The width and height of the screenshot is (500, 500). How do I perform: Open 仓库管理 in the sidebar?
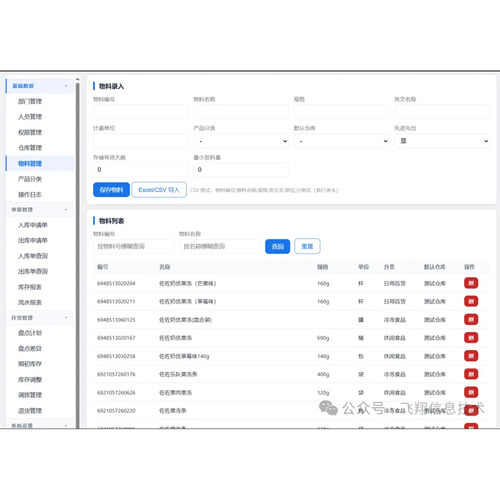click(x=30, y=148)
